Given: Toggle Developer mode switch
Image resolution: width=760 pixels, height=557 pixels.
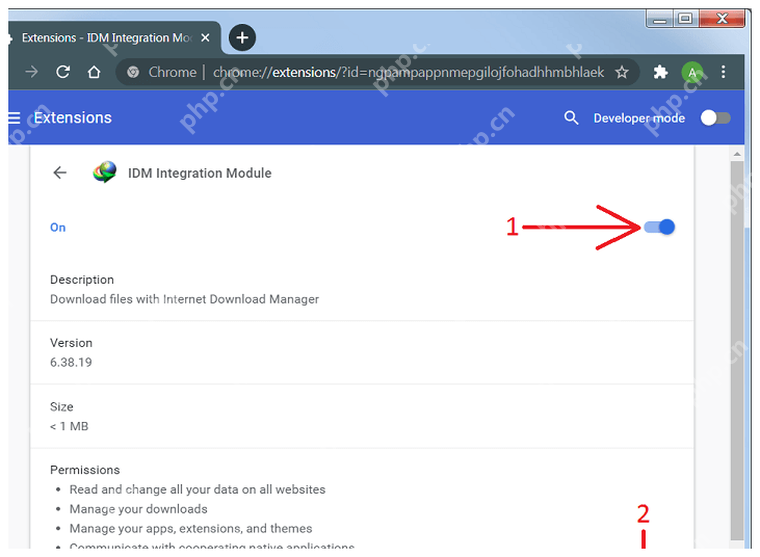Looking at the screenshot, I should [715, 118].
